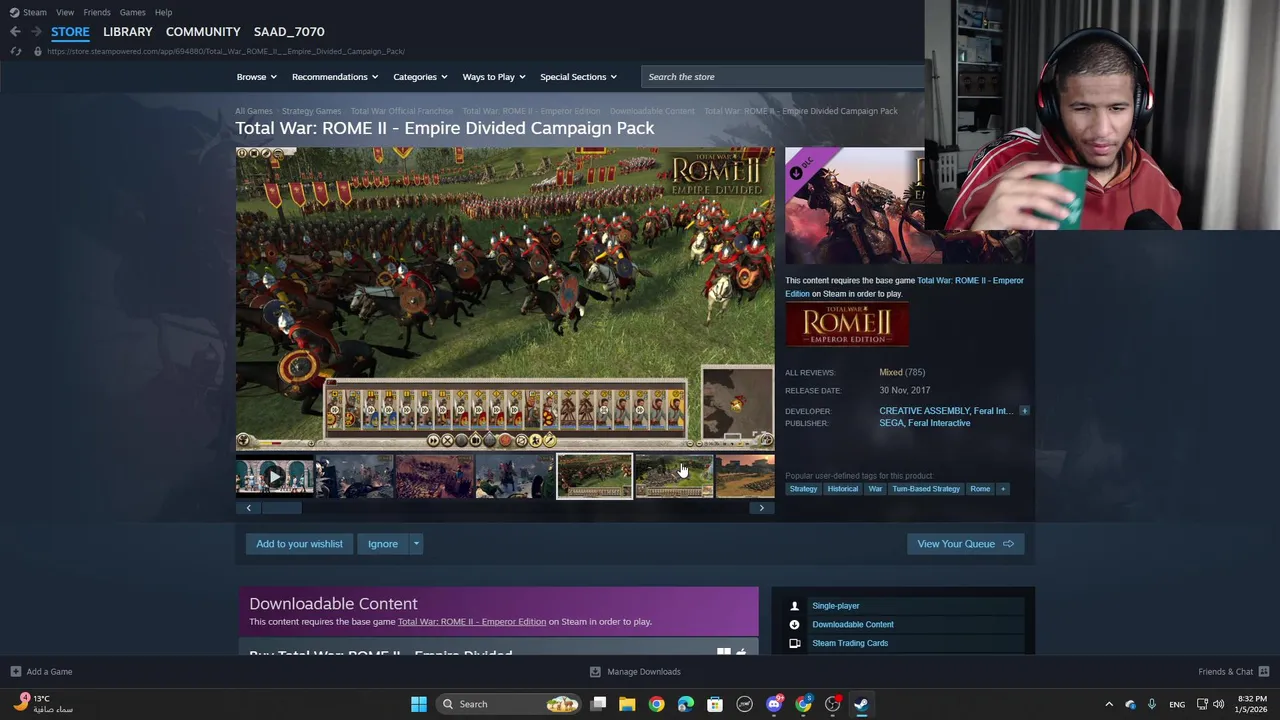Click the Ignore button
The image size is (1280, 720).
coord(383,544)
